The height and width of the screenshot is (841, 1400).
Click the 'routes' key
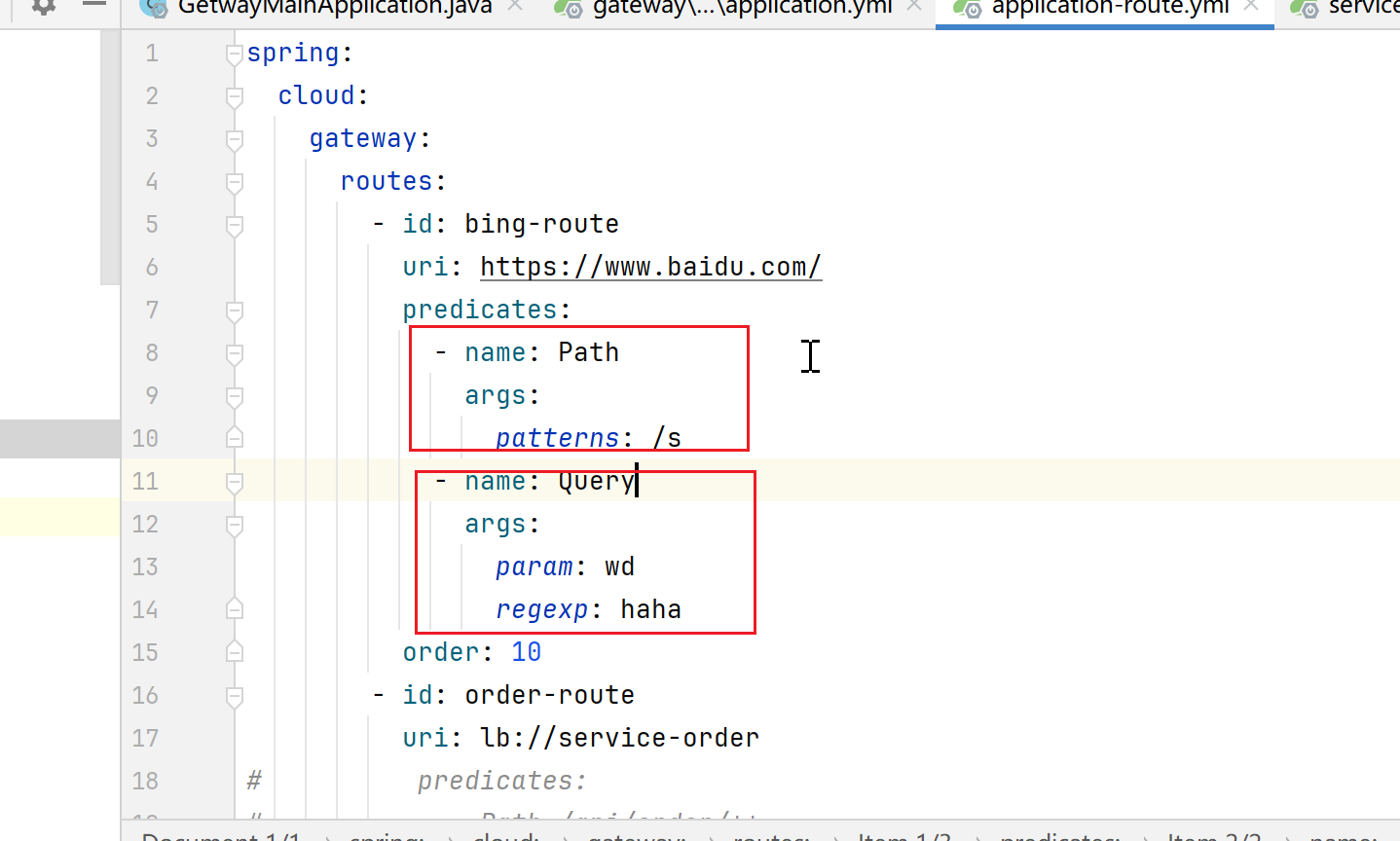[387, 181]
